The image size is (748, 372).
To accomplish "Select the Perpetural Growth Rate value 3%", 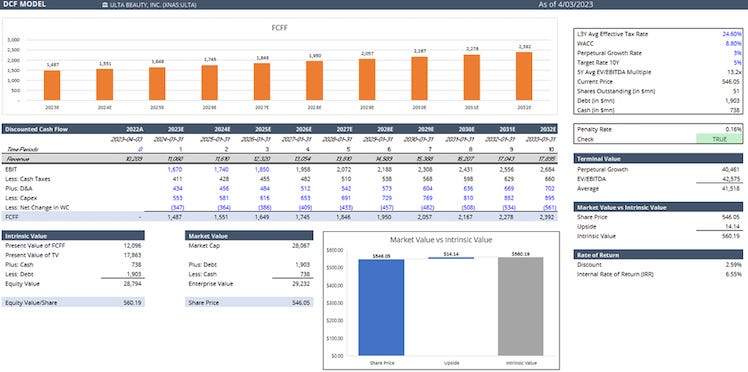I will point(738,53).
